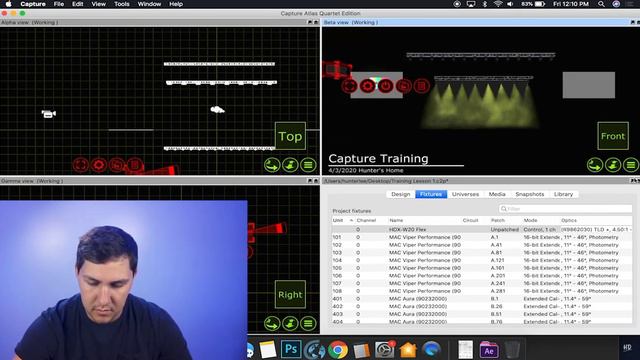This screenshot has height=360, width=640.
Task: Open the Capture application menu
Action: 33,4
